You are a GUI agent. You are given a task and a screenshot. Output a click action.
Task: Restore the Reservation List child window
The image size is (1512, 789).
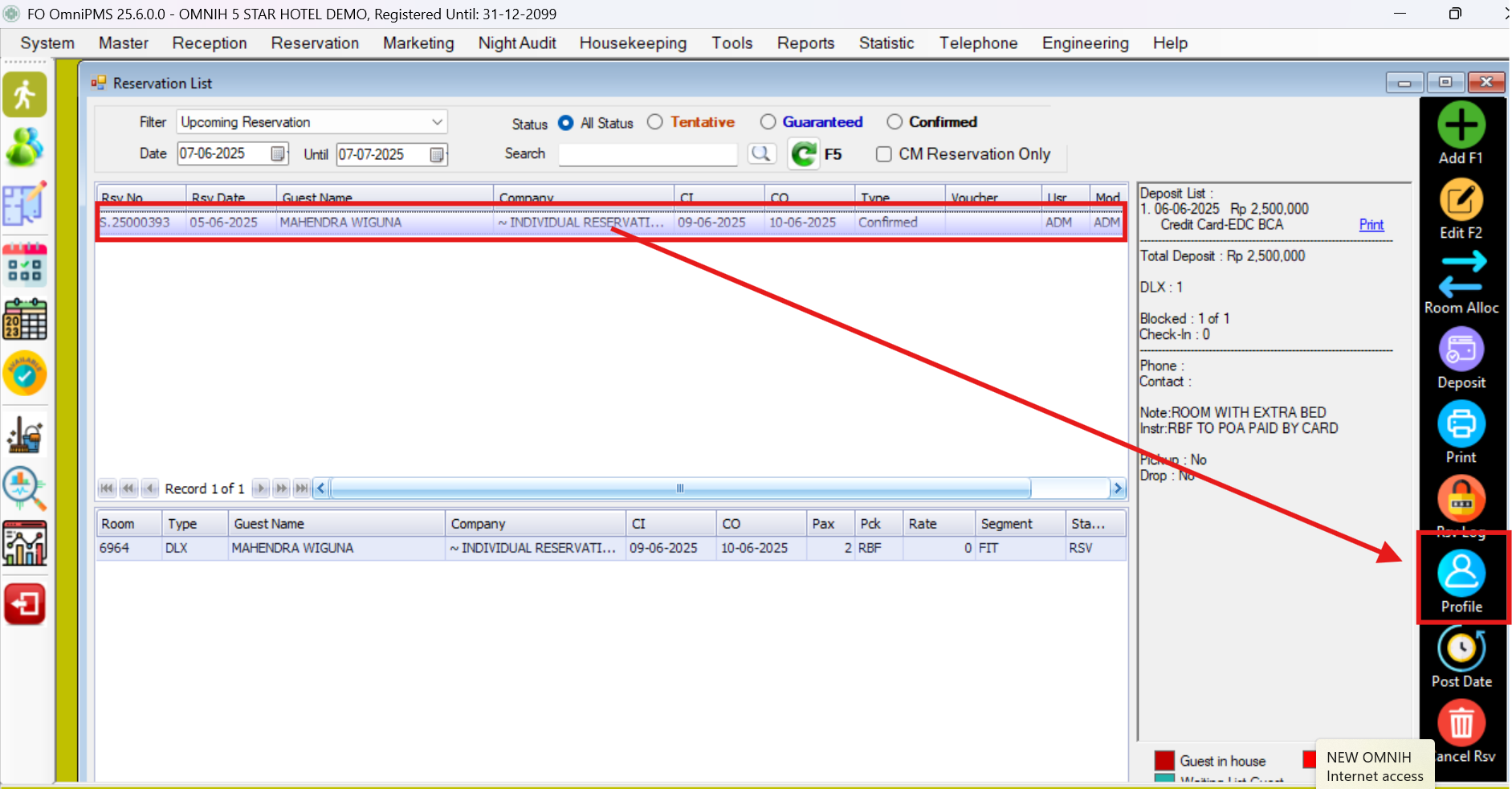click(1445, 82)
